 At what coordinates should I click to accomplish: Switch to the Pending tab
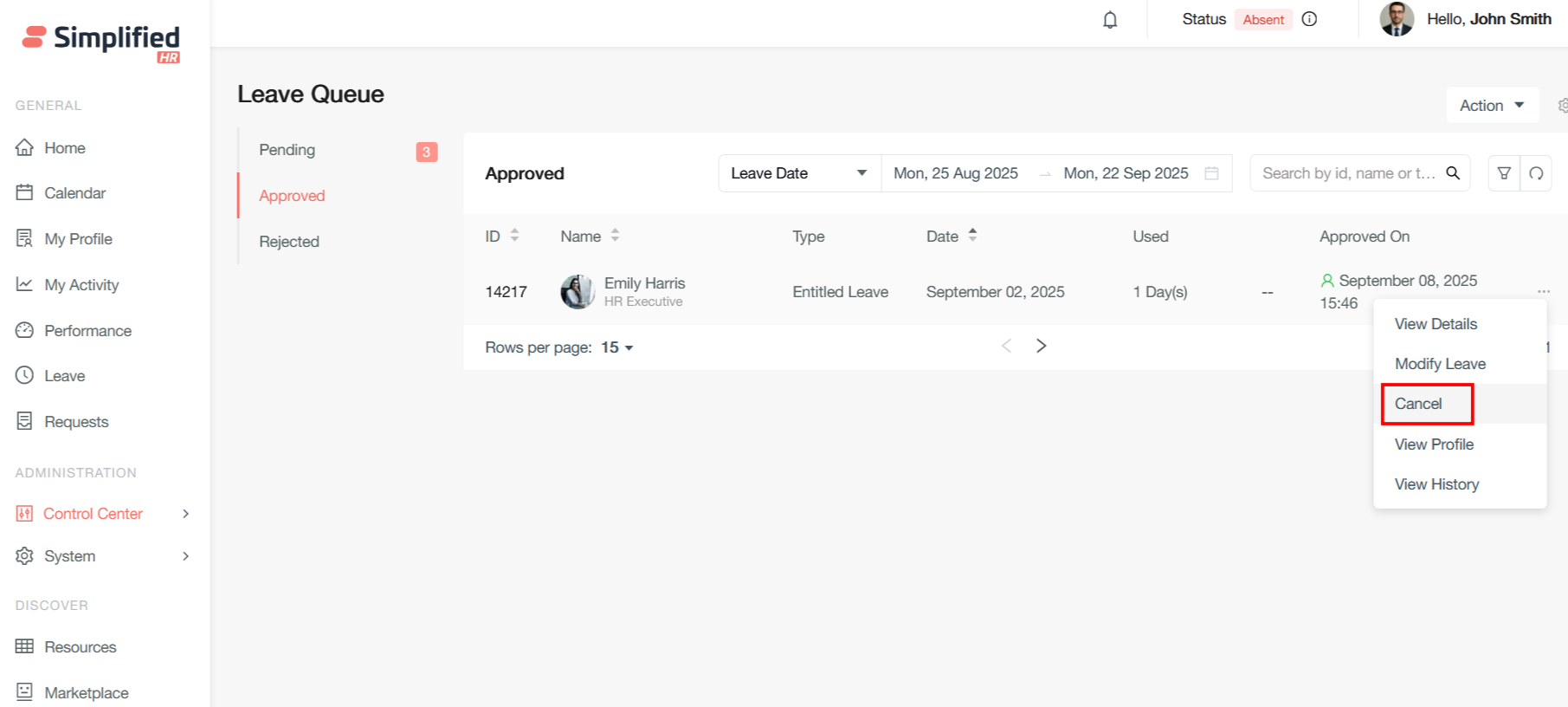(287, 150)
